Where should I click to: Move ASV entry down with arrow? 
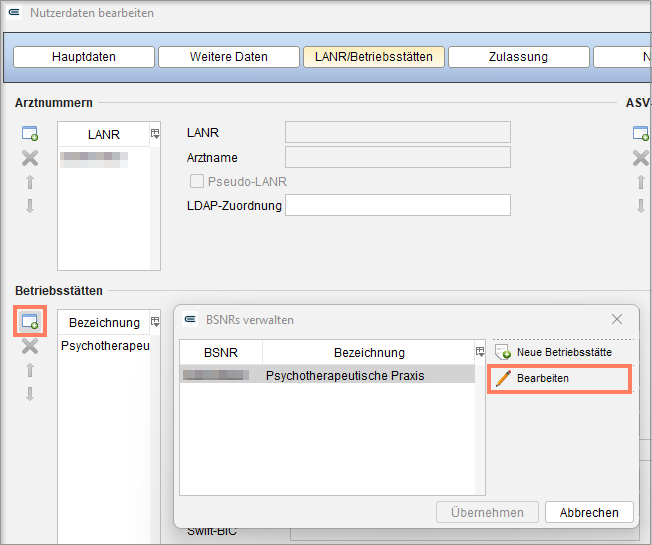[641, 206]
